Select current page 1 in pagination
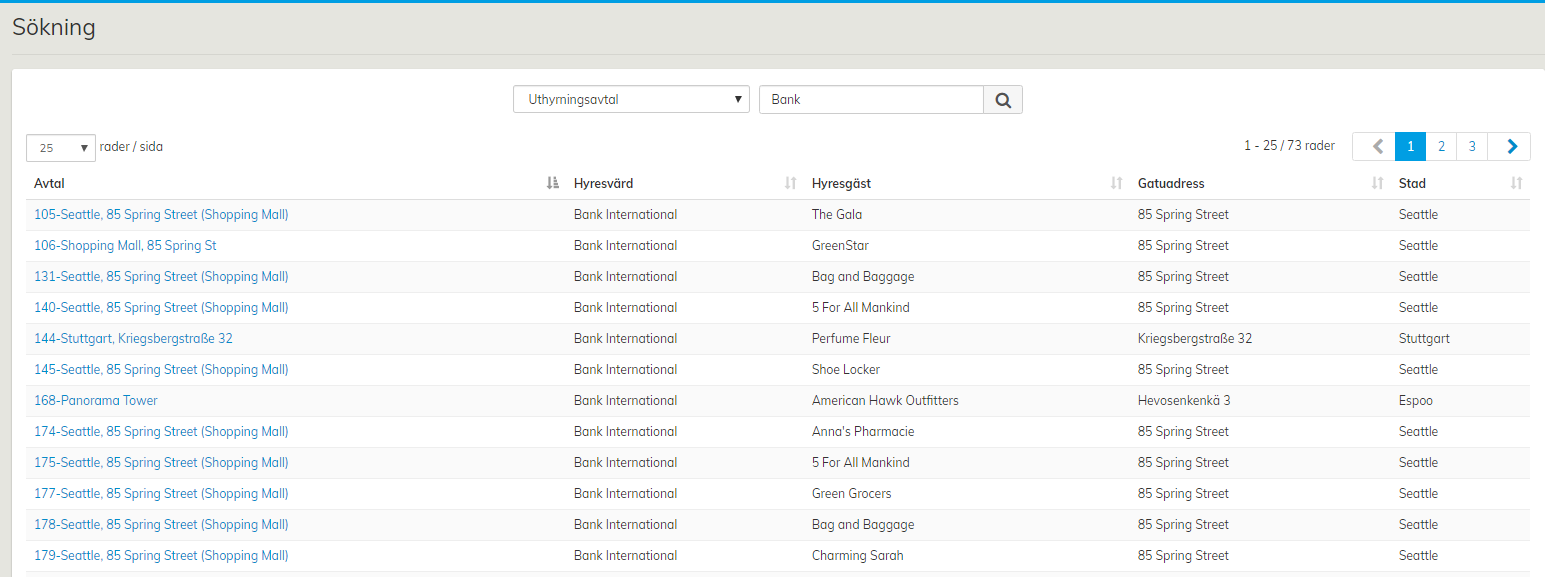This screenshot has height=577, width=1545. click(1410, 146)
